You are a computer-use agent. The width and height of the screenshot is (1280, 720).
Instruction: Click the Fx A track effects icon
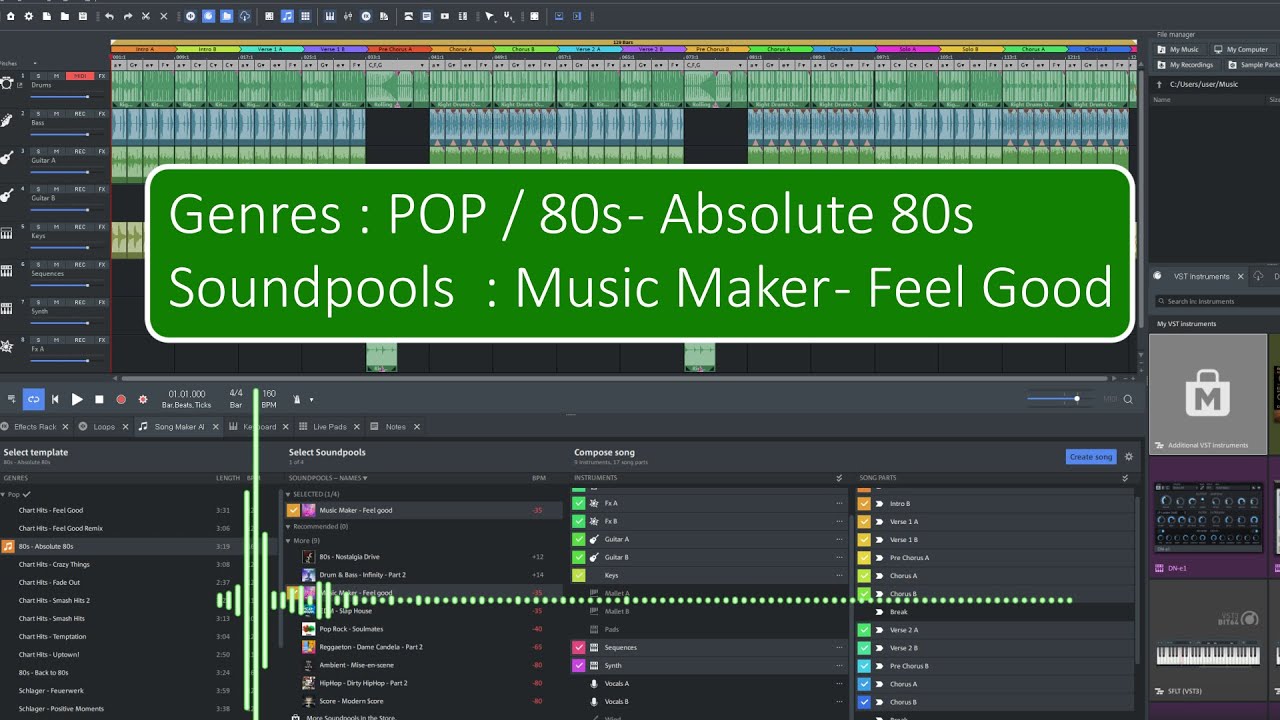point(7,346)
